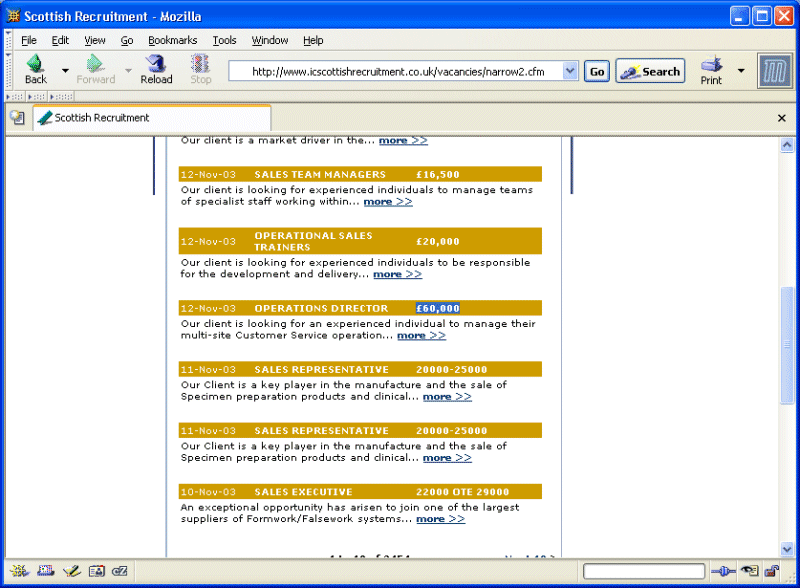Follow 'more >>' link after 'market driver in the...'
This screenshot has width=800, height=588.
[403, 140]
